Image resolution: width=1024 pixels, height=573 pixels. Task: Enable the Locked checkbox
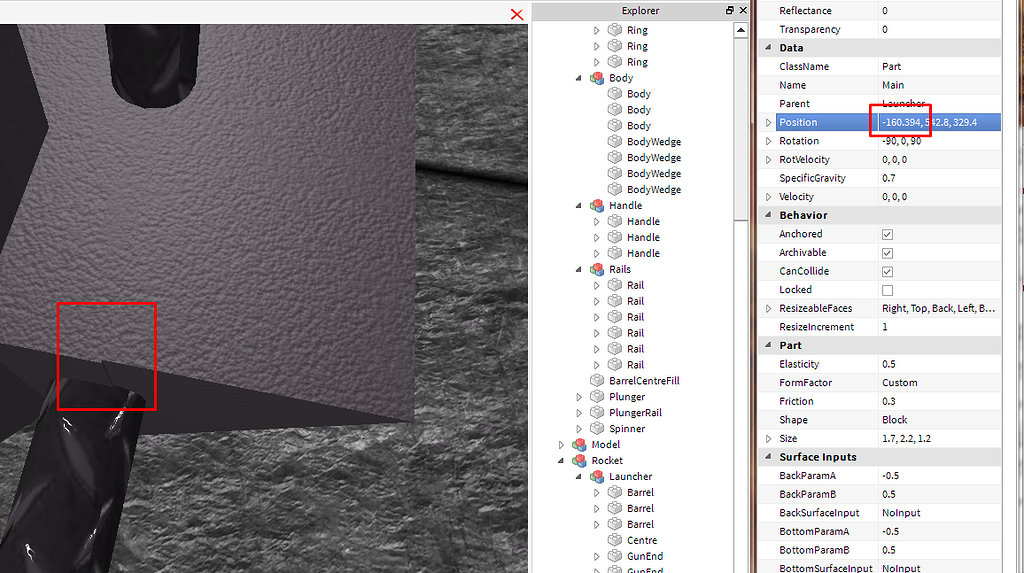pos(888,290)
